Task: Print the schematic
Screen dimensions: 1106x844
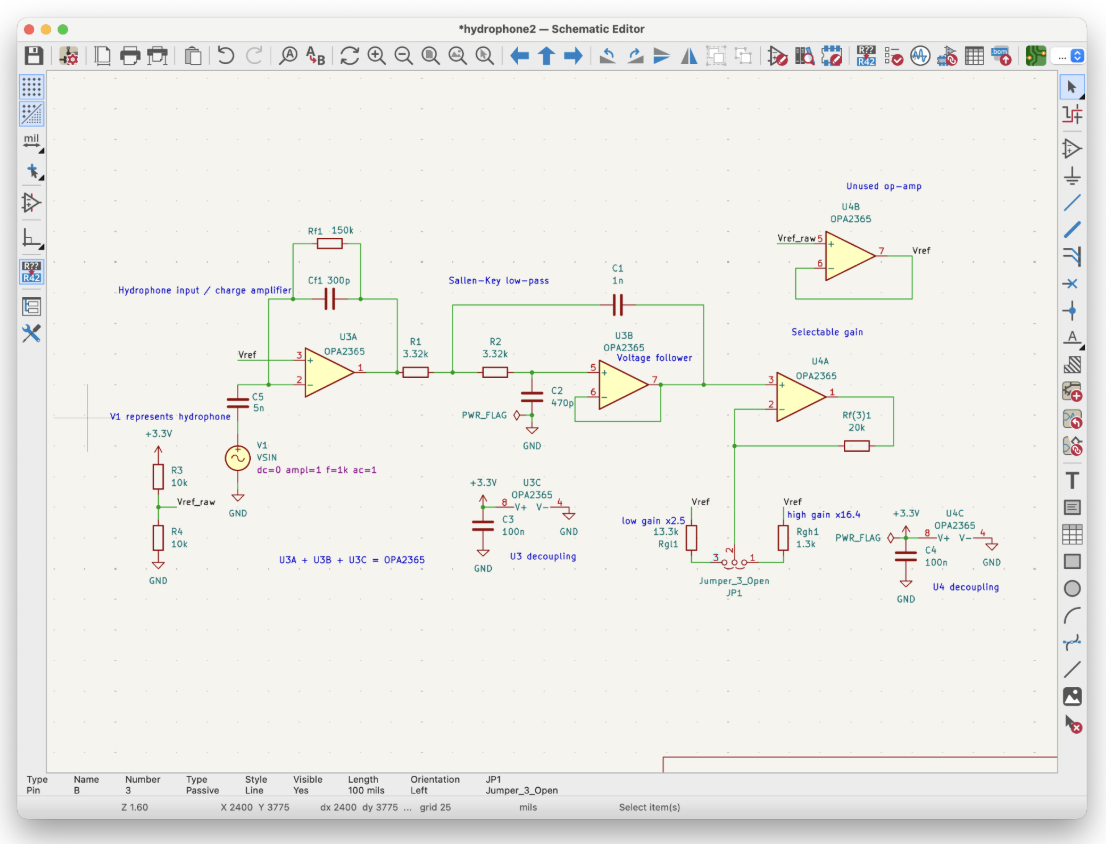Action: pyautogui.click(x=130, y=56)
